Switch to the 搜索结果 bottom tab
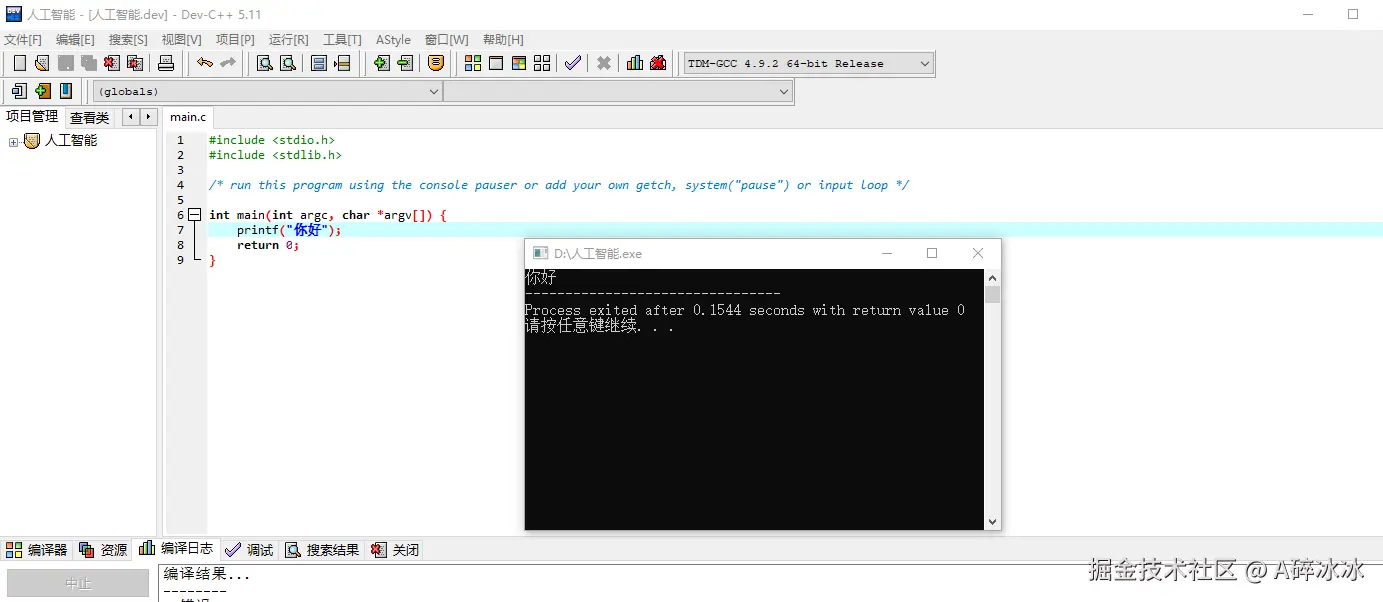1383x602 pixels. tap(322, 549)
